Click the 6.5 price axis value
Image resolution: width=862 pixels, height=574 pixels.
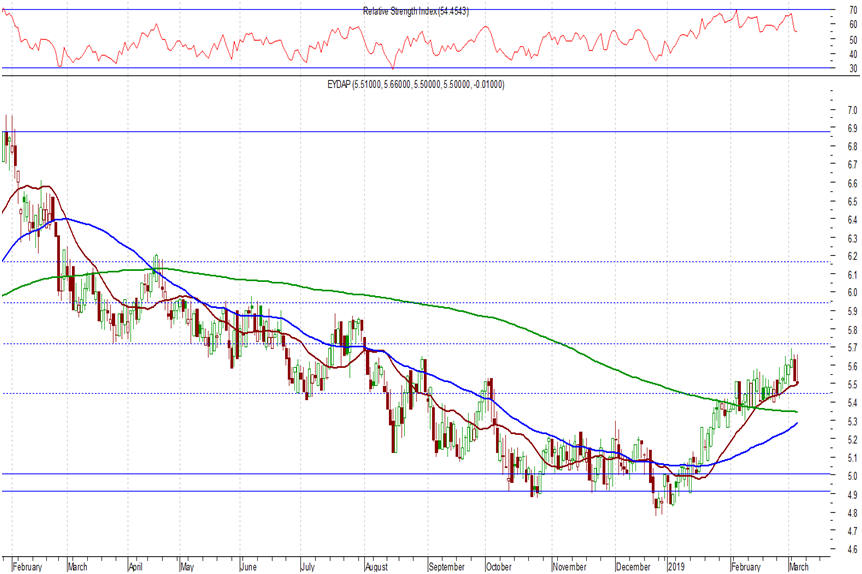(852, 202)
